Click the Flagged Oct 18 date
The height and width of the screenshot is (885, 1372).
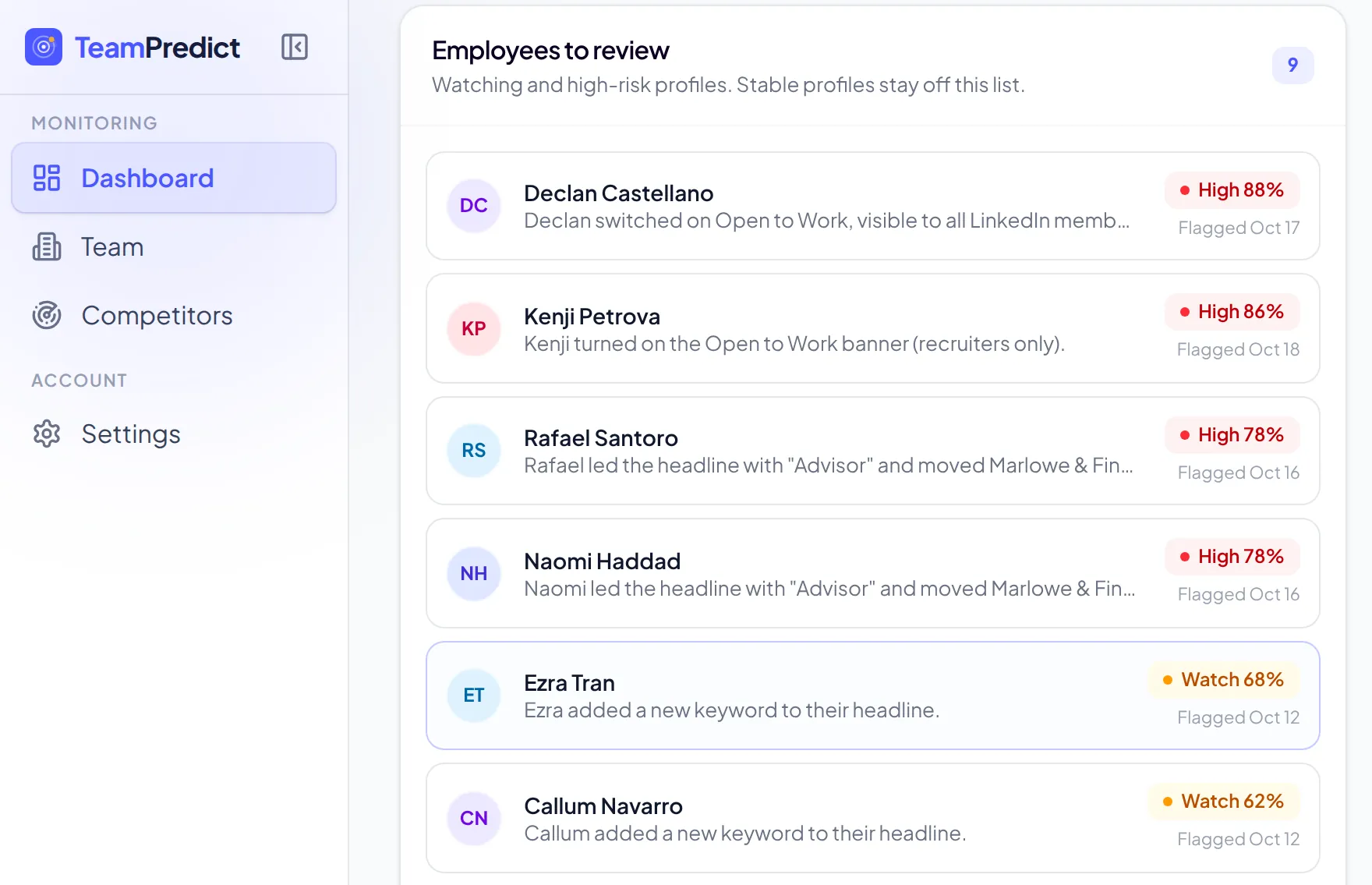pyautogui.click(x=1238, y=349)
